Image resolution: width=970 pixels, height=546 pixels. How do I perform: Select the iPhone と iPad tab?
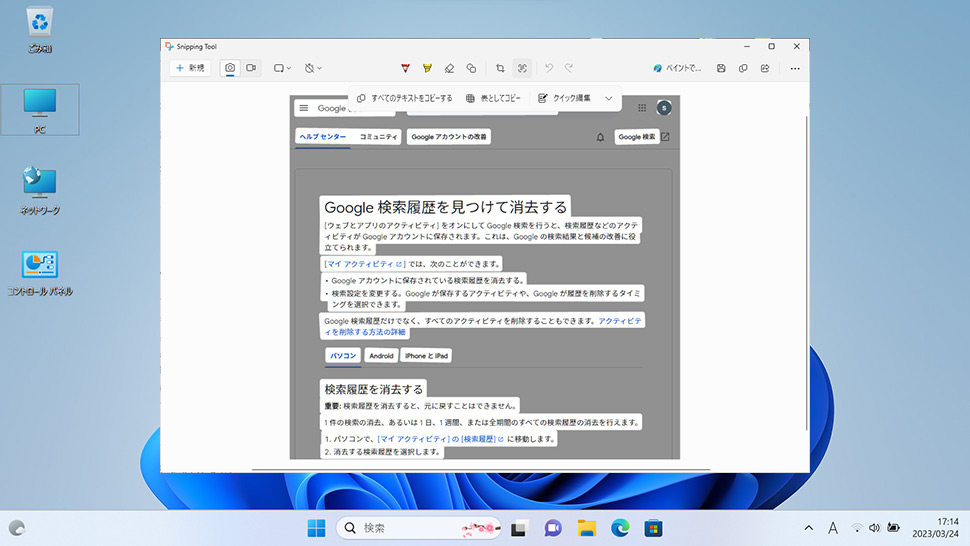426,356
